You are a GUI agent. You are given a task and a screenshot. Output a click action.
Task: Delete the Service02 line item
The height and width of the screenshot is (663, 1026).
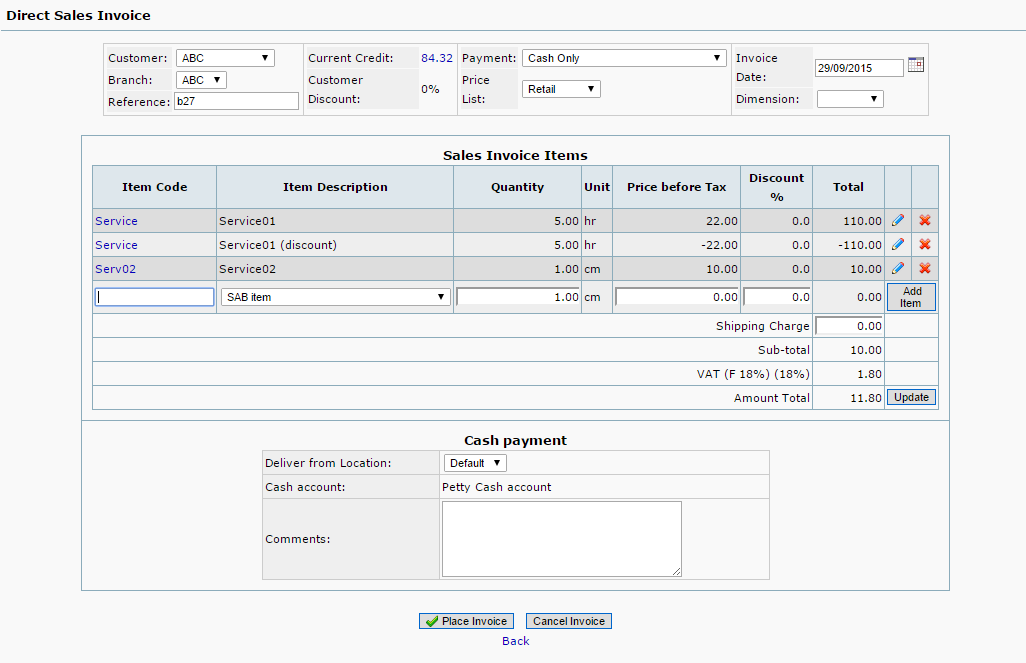tap(925, 269)
